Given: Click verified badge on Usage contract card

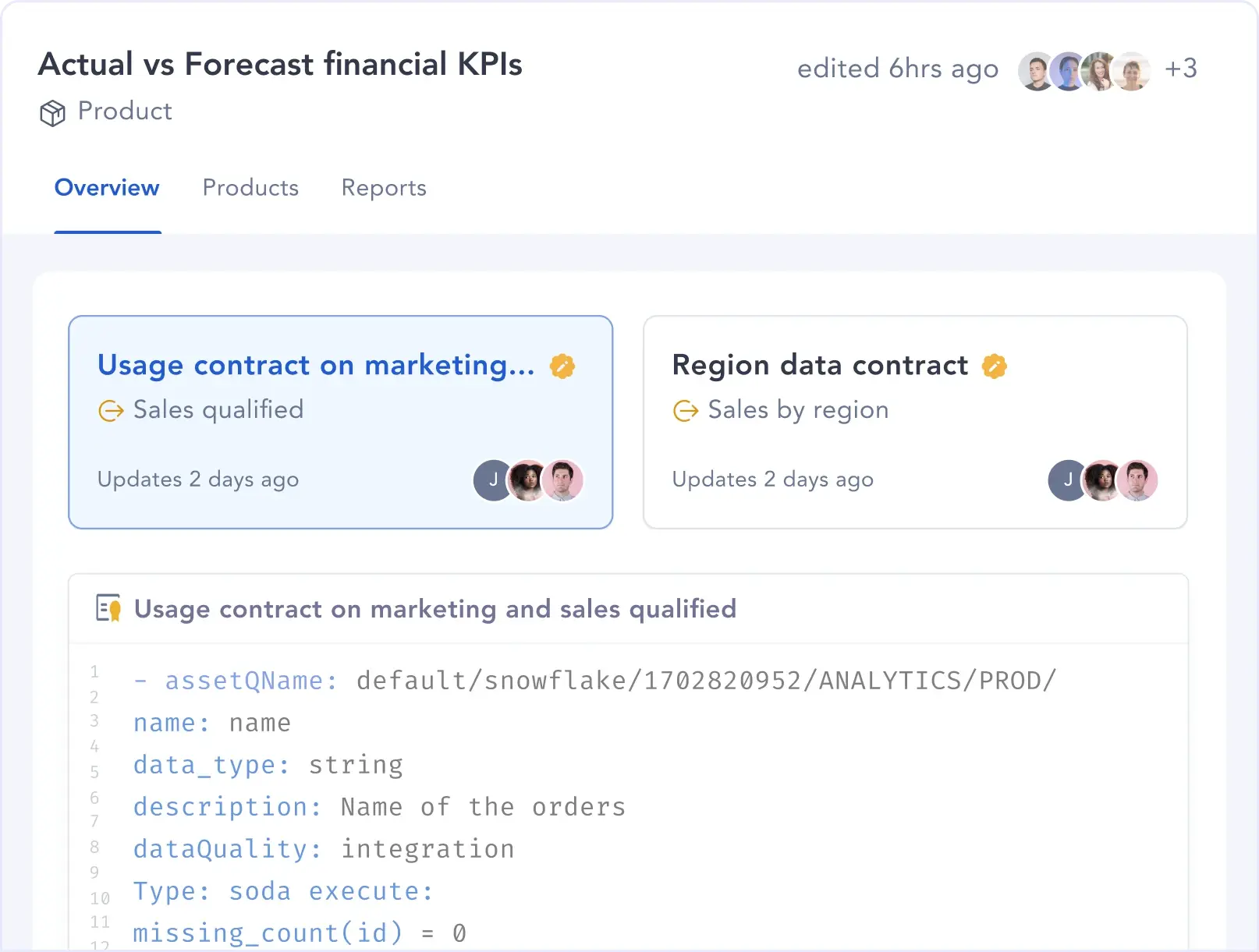Looking at the screenshot, I should pos(562,366).
